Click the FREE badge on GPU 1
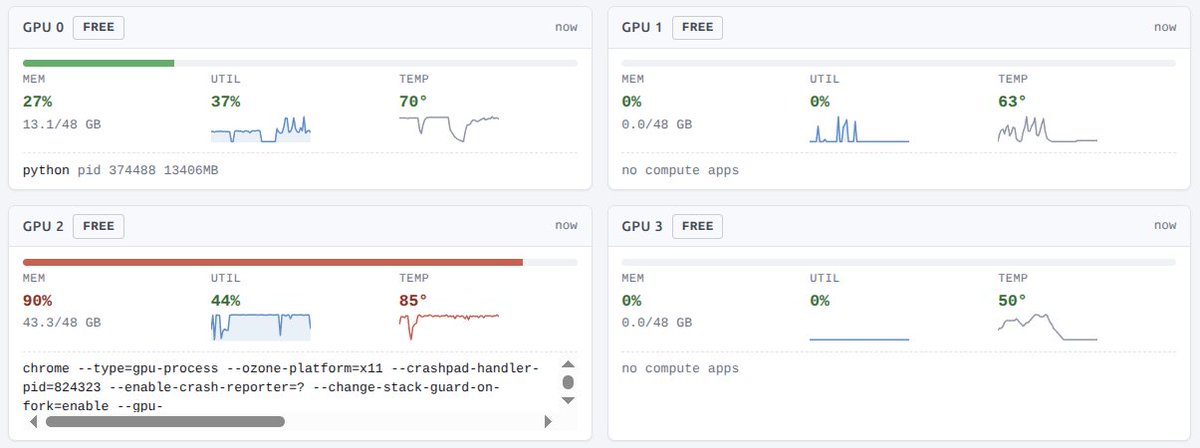The image size is (1200, 448). click(x=697, y=27)
